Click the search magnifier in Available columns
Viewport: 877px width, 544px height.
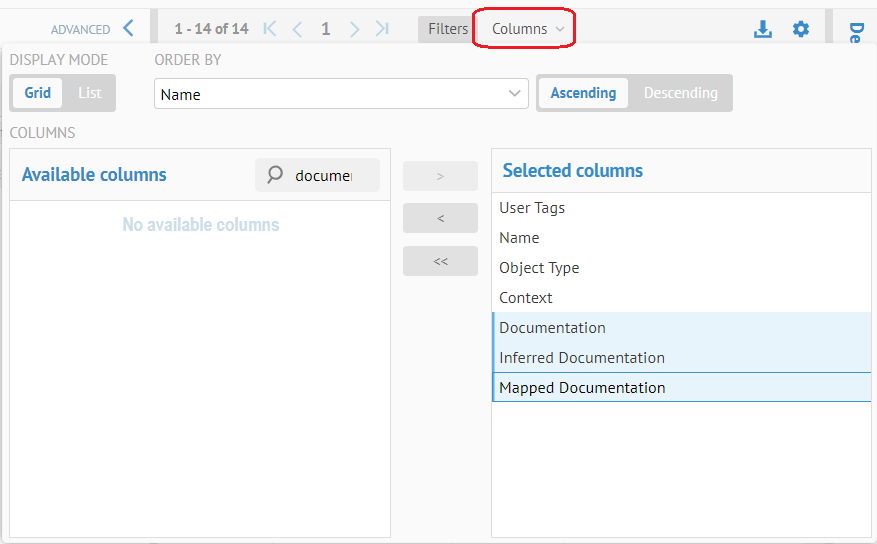click(x=276, y=175)
